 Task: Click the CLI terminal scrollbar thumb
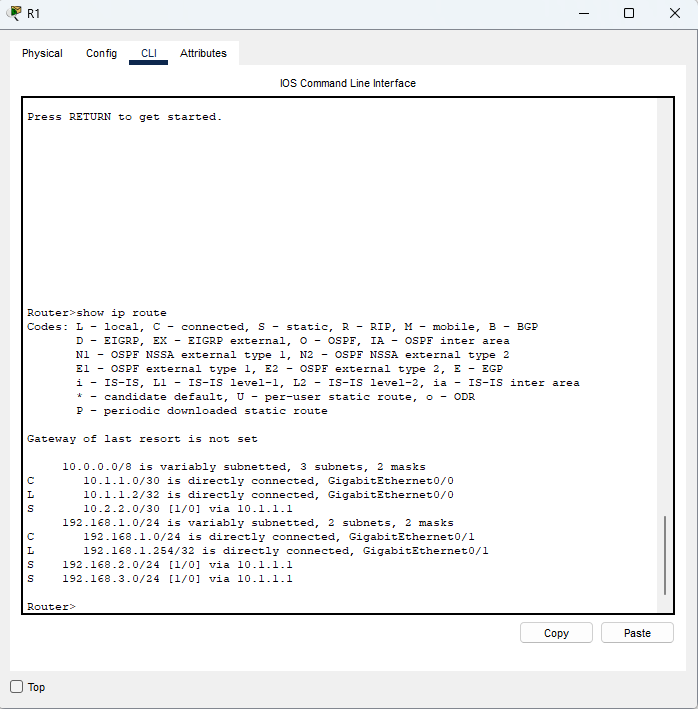(x=665, y=555)
